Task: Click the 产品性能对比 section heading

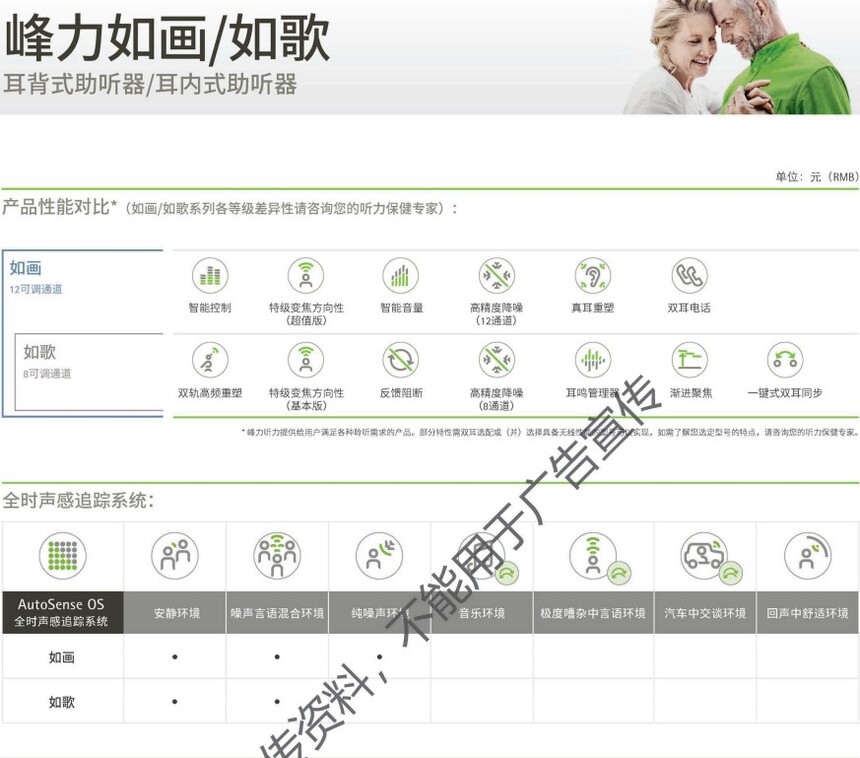Action: pos(60,207)
